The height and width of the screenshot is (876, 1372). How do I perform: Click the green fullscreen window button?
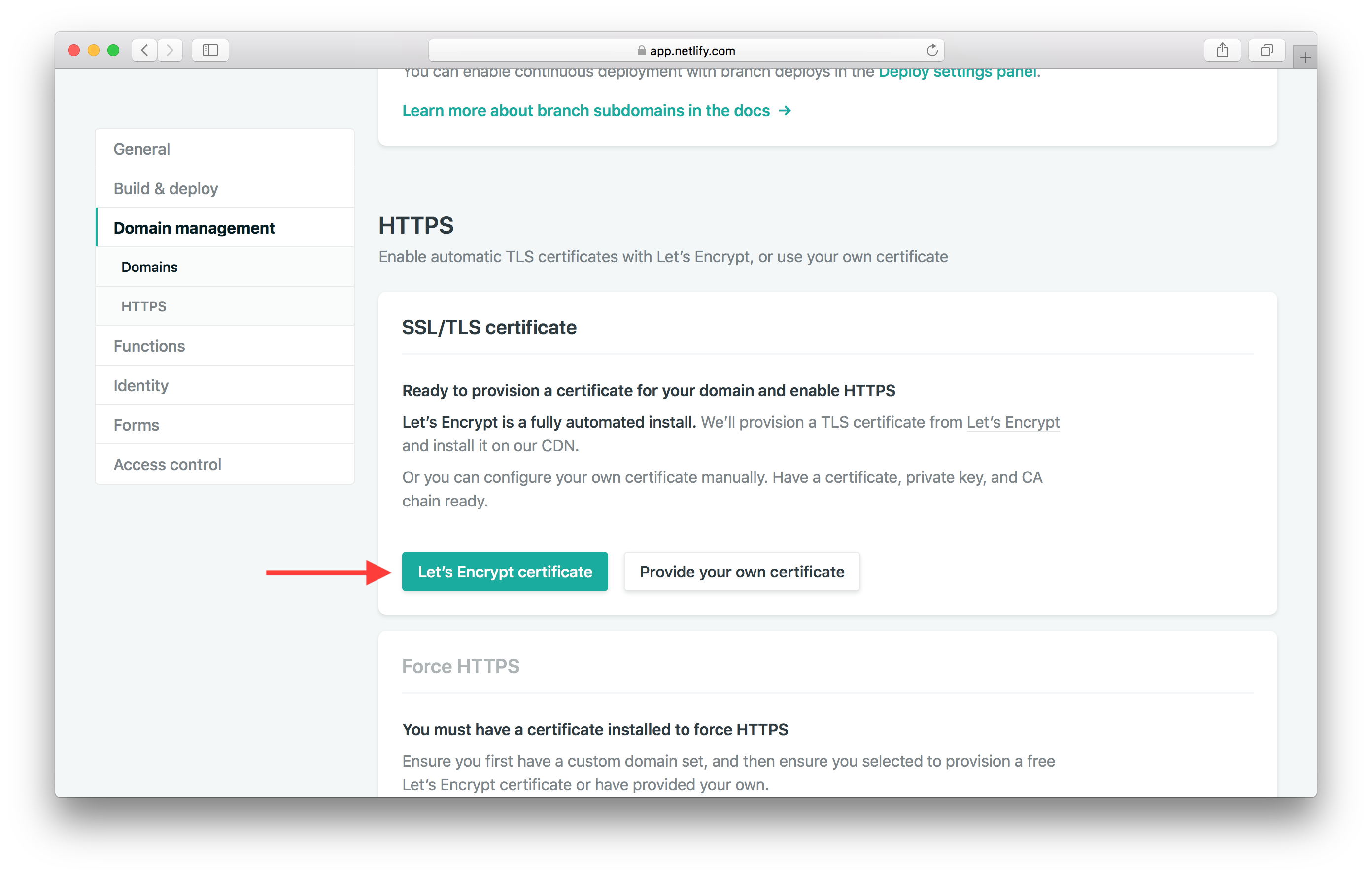pyautogui.click(x=113, y=50)
